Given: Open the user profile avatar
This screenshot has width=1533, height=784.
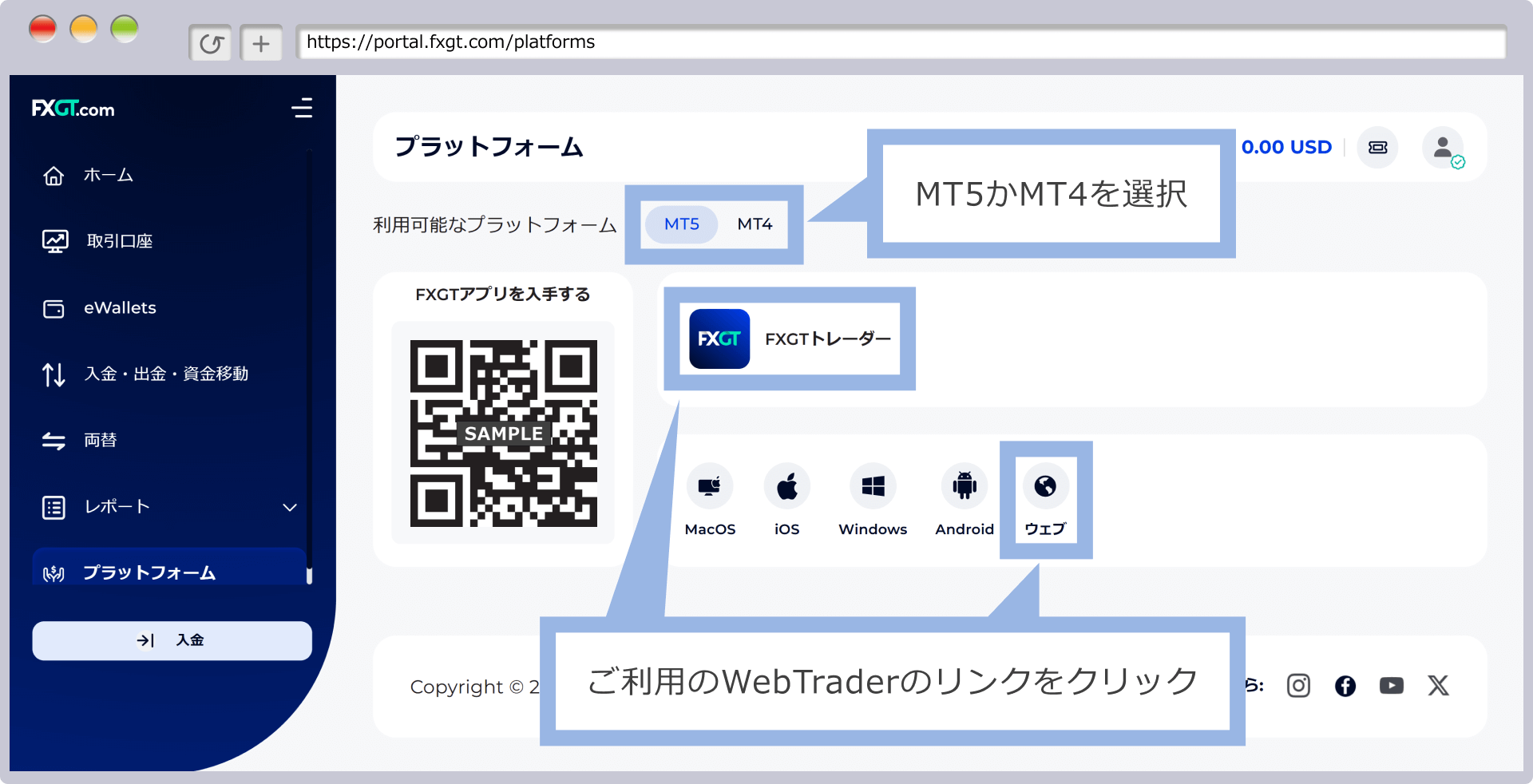Looking at the screenshot, I should click(1443, 148).
